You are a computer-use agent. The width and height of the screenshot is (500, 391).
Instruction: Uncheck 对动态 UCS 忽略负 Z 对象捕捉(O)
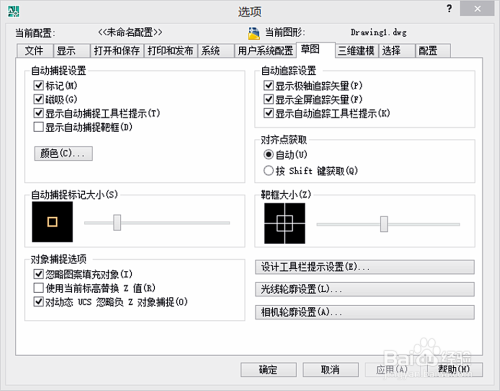pyautogui.click(x=39, y=302)
